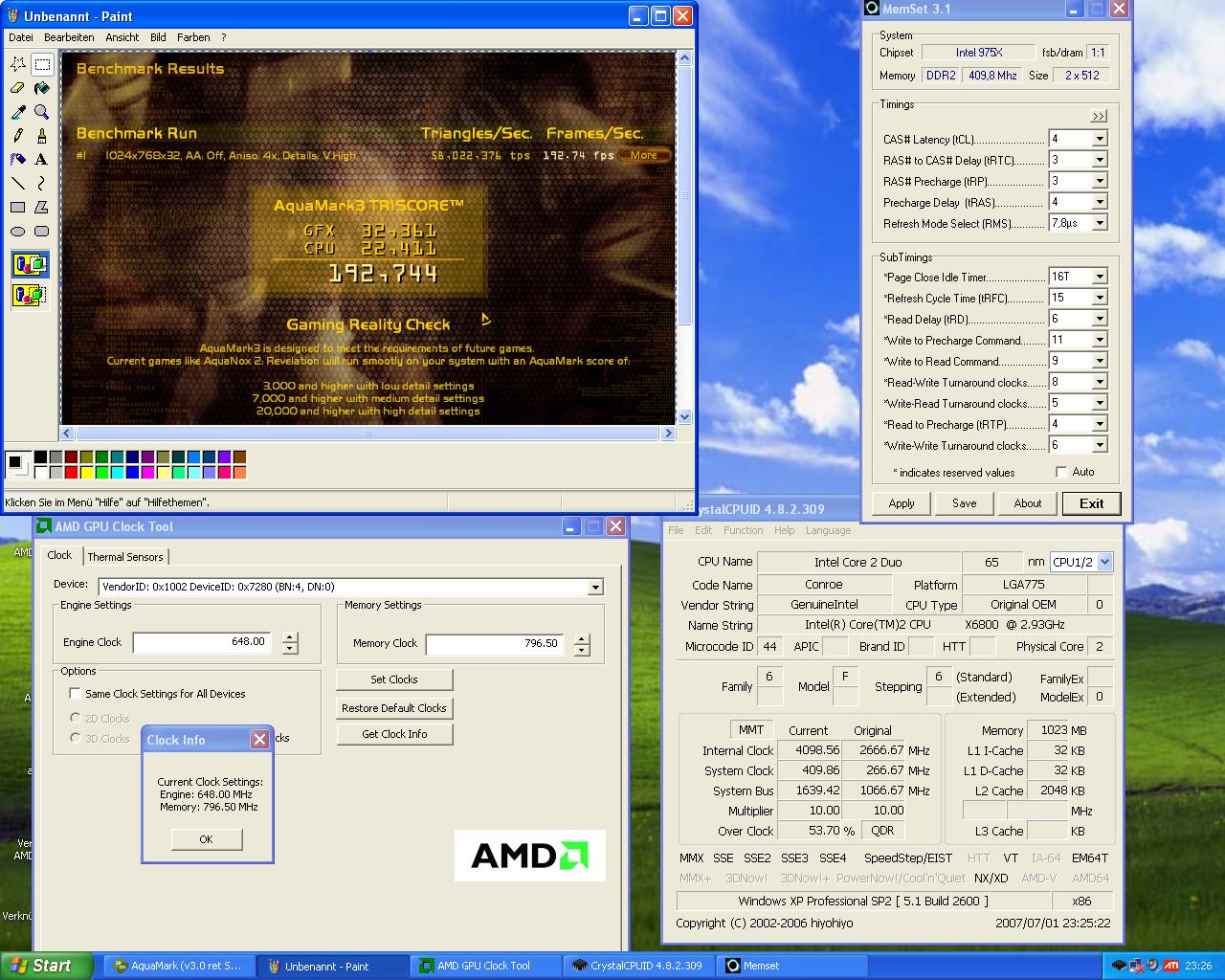Click Apply in MemSet

coord(902,503)
